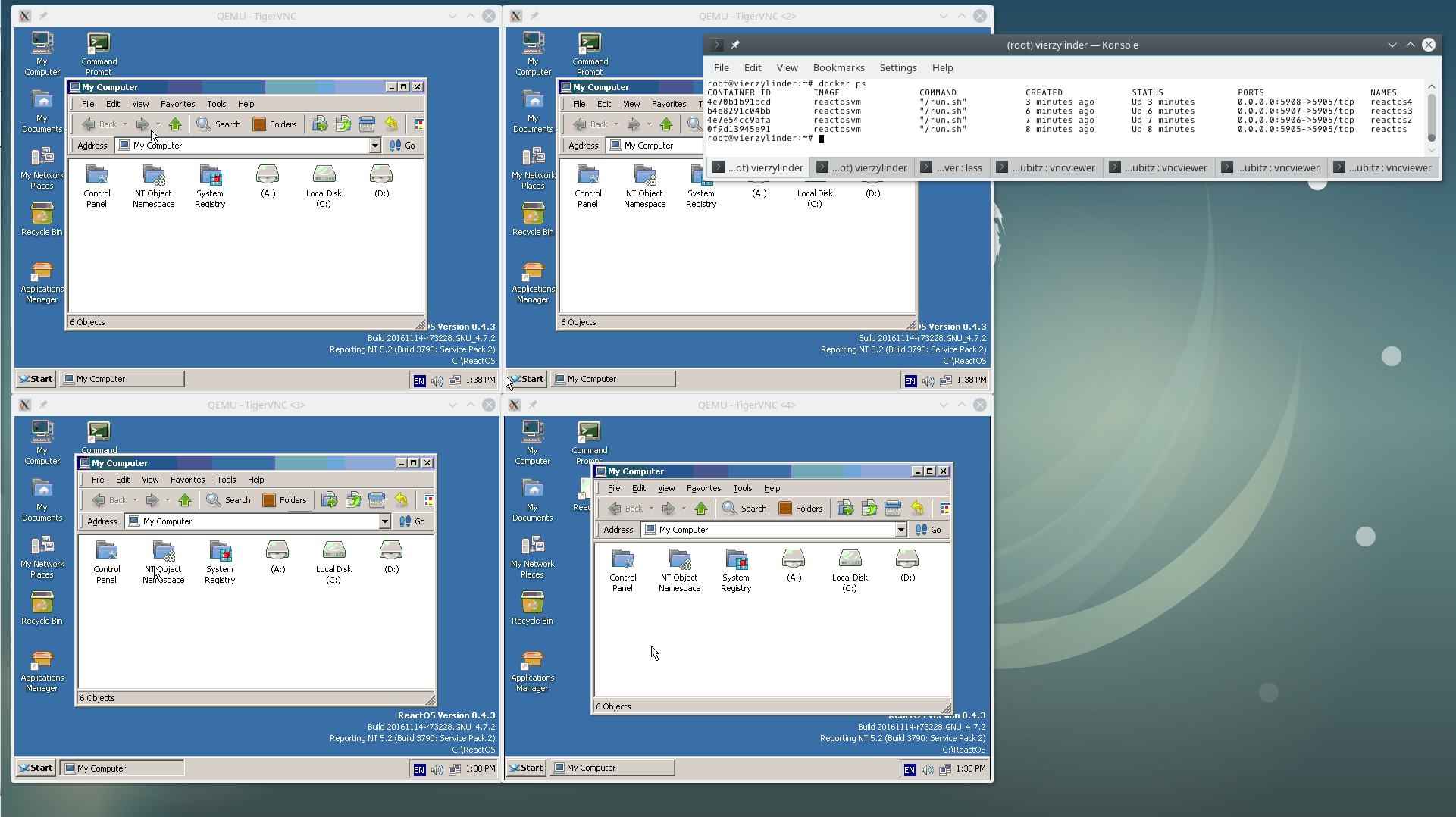Open Command Prompt desktop icon in first VNC window
Viewport: 1456px width, 817px height.
click(x=99, y=55)
